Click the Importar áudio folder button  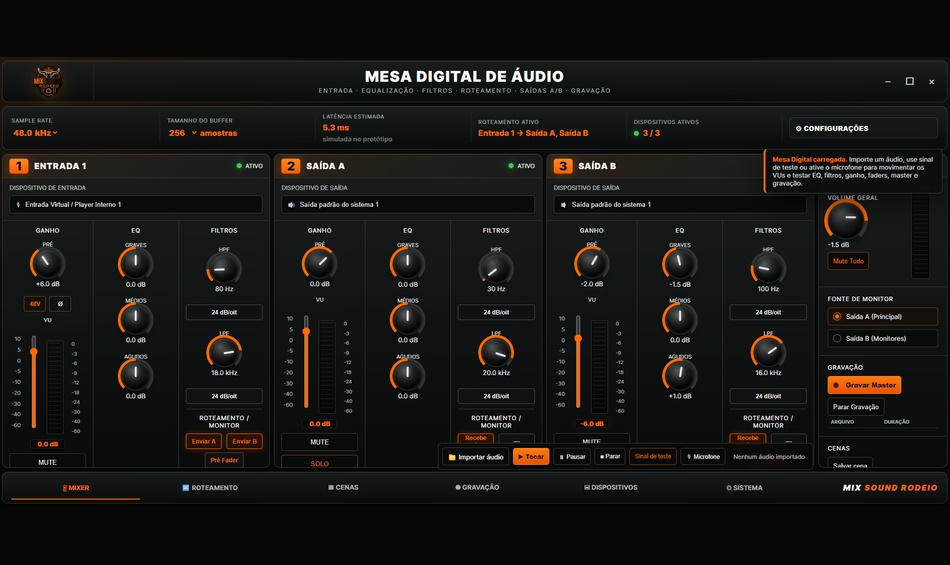(x=476, y=457)
